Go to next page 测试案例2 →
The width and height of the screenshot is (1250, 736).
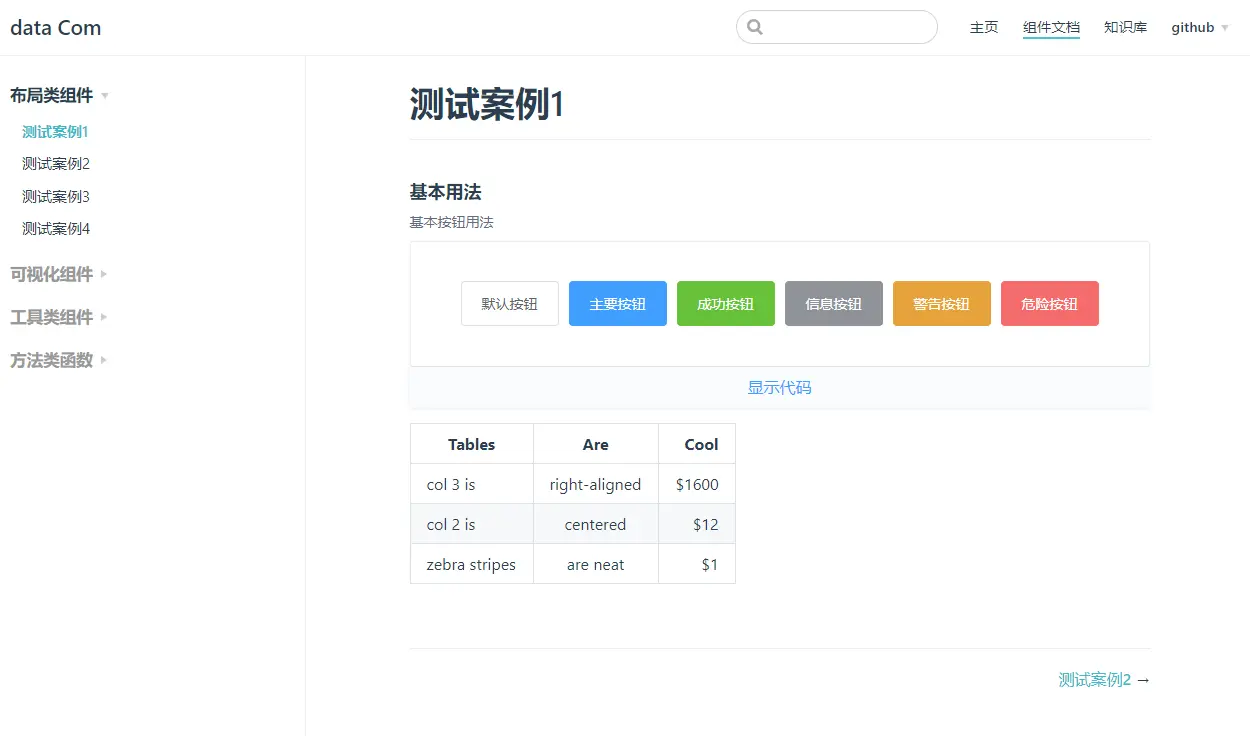1104,680
